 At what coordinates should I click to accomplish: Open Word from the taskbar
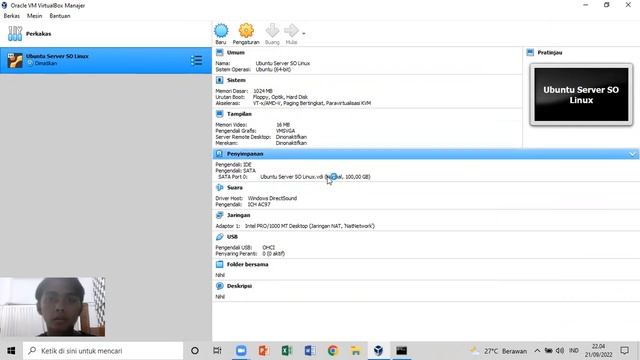(309, 351)
